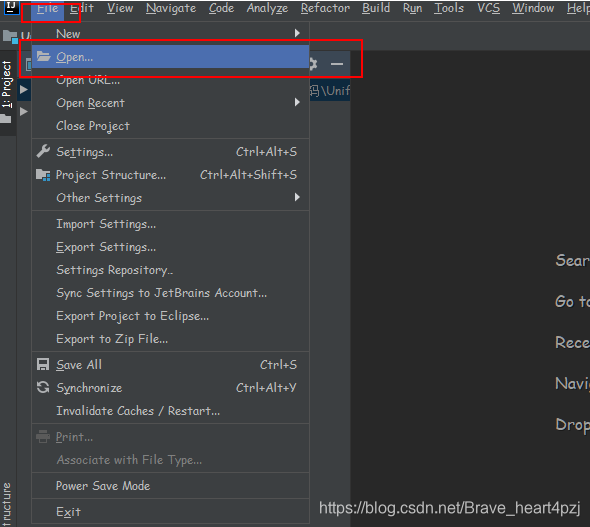
Task: Open the Window menu
Action: point(533,8)
